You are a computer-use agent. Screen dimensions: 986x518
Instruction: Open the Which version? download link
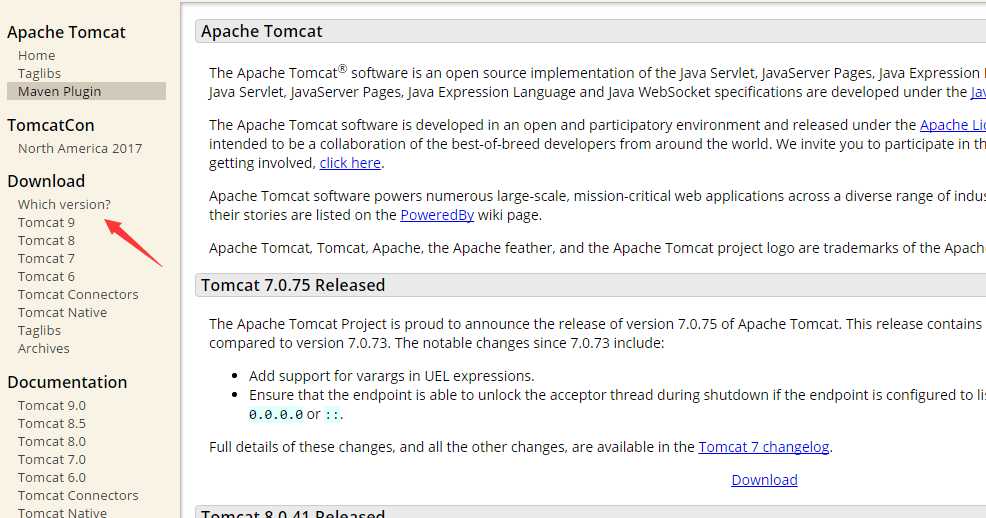click(x=64, y=204)
